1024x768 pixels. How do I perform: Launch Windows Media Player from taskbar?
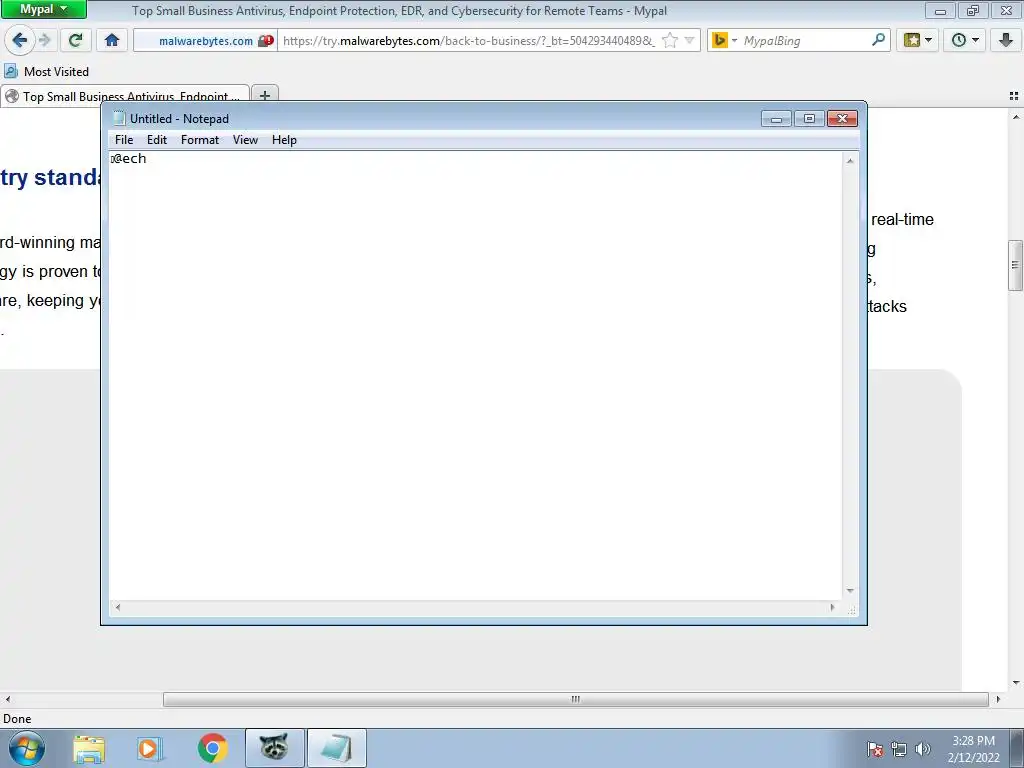tap(150, 748)
